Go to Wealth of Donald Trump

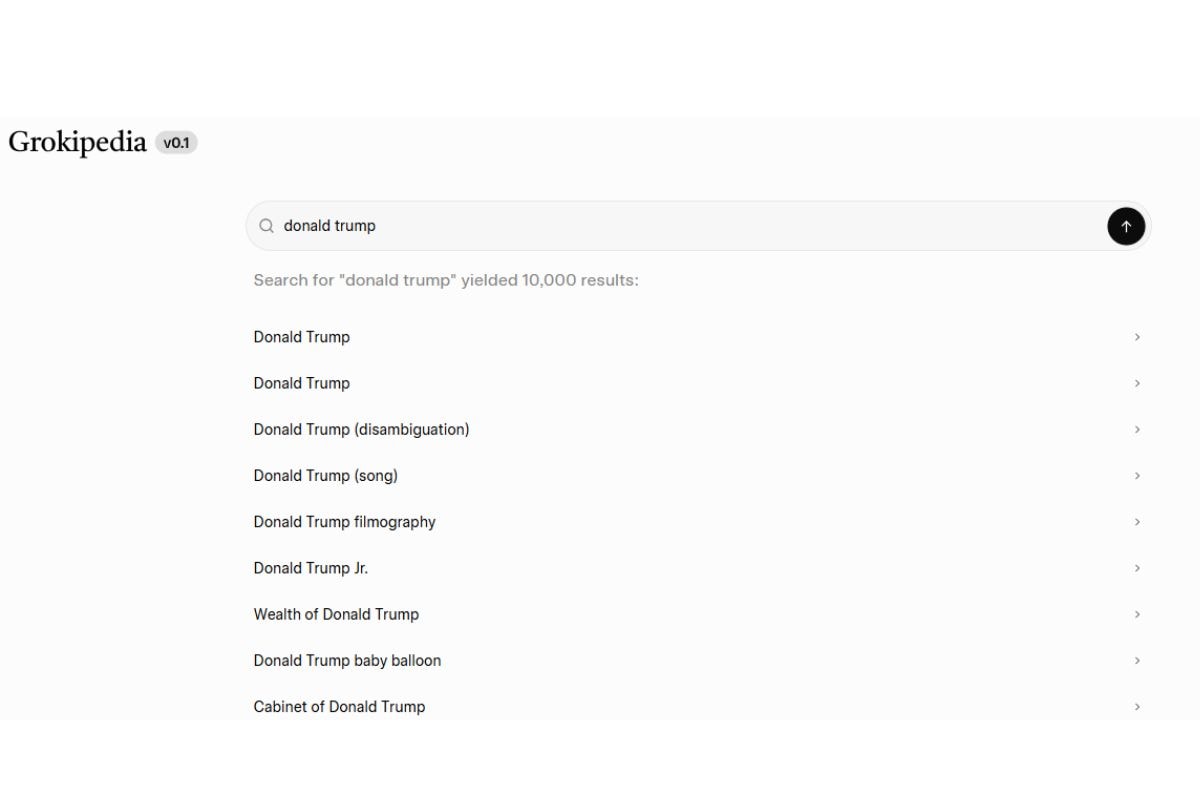coord(336,614)
